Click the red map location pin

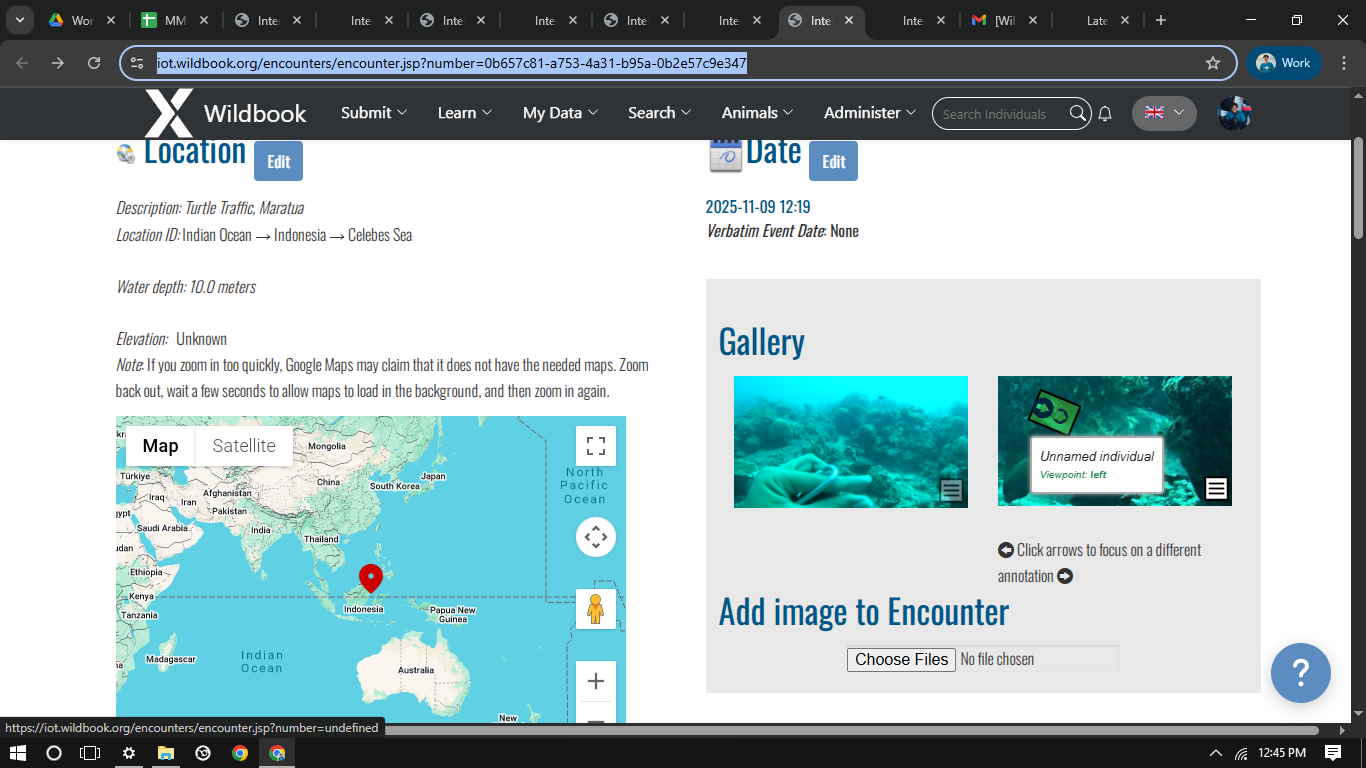(371, 577)
